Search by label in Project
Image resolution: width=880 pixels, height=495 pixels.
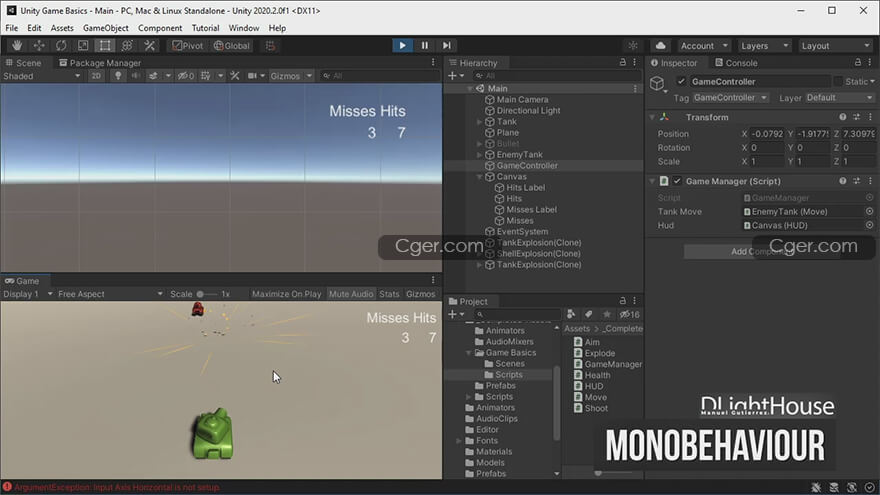point(588,314)
